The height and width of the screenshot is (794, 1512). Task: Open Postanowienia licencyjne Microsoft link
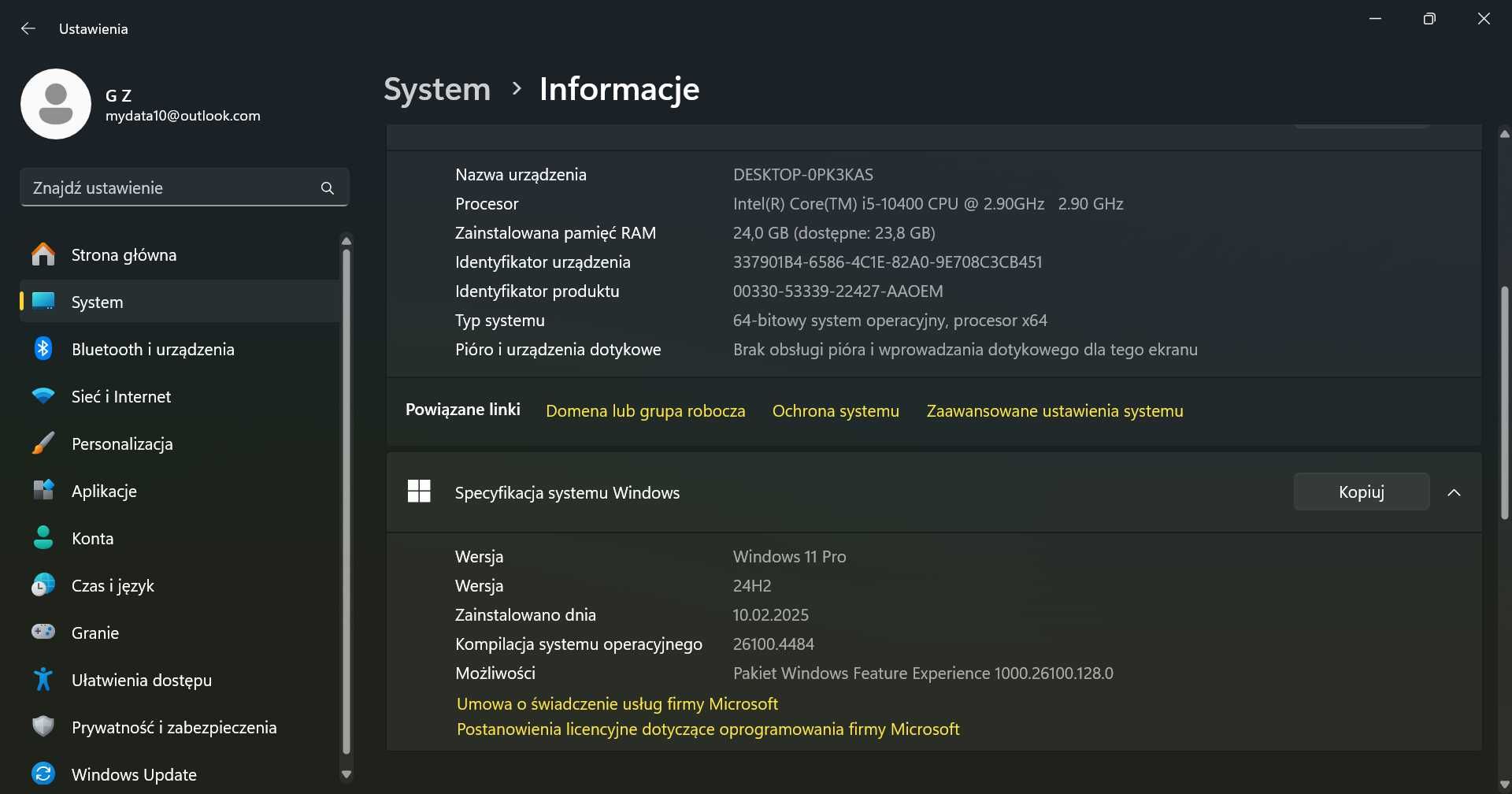(x=708, y=729)
